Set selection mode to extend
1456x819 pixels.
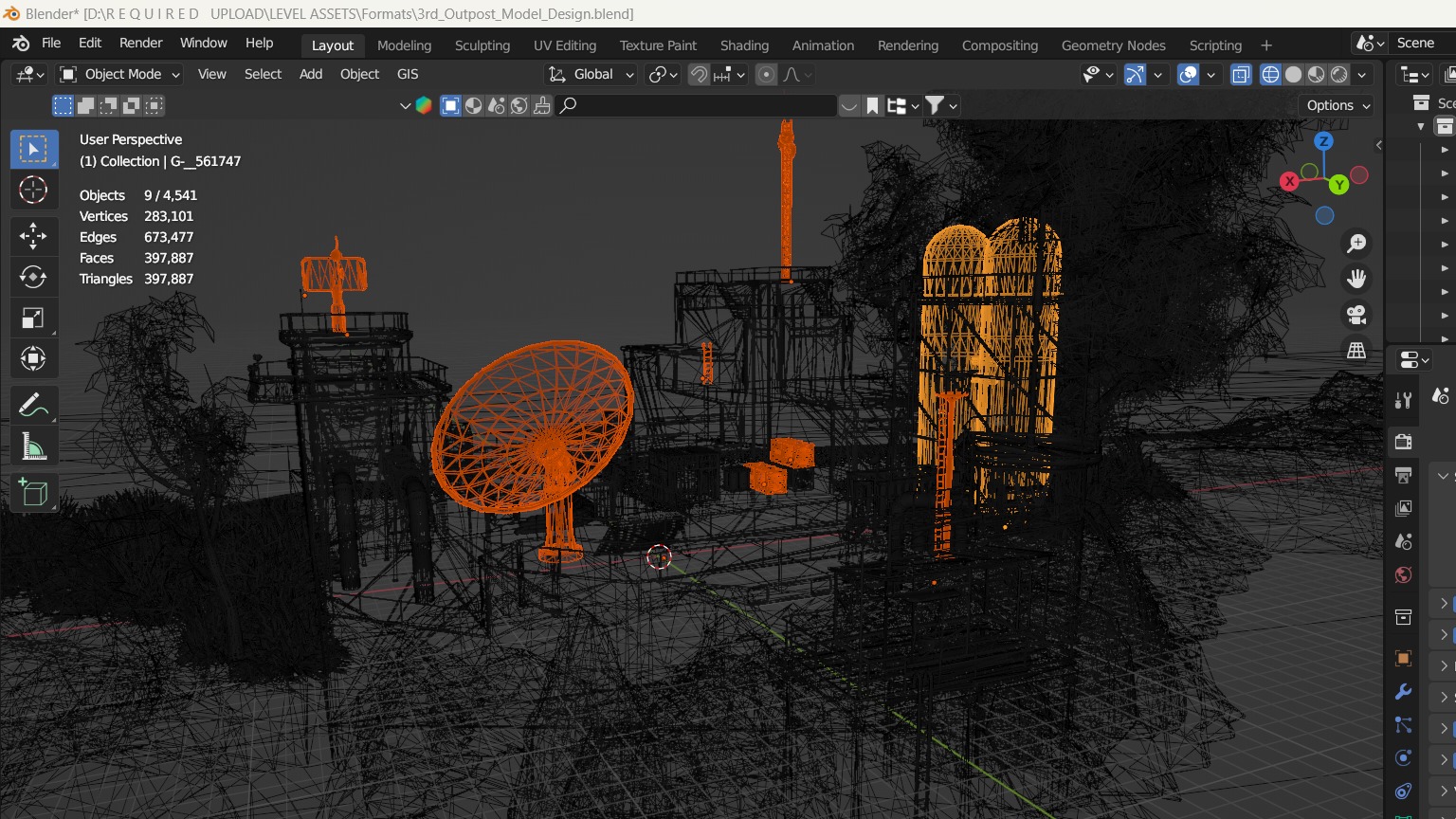[x=85, y=105]
